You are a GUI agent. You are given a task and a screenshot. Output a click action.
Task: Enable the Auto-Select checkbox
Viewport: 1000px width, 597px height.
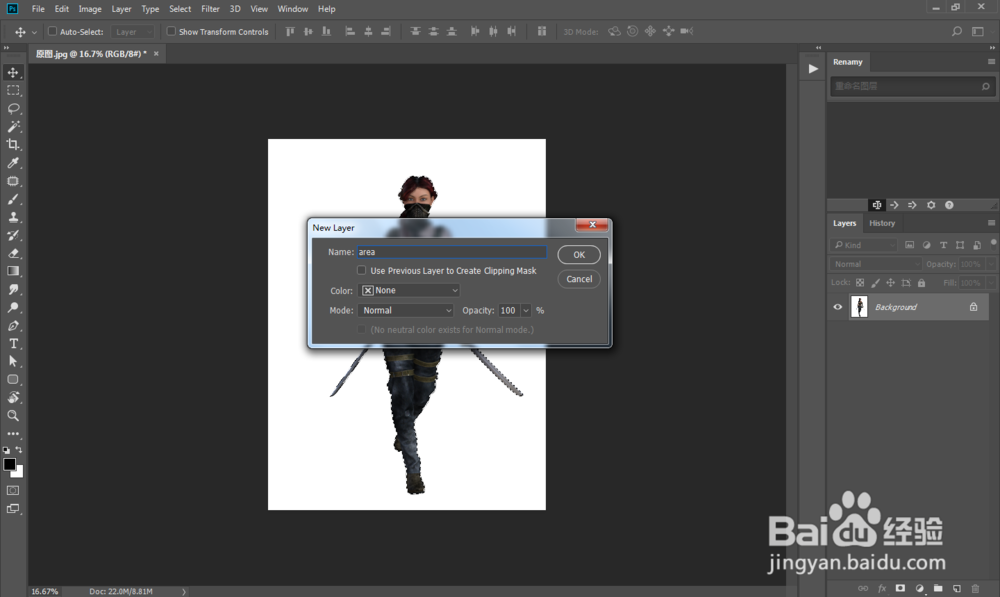click(52, 31)
